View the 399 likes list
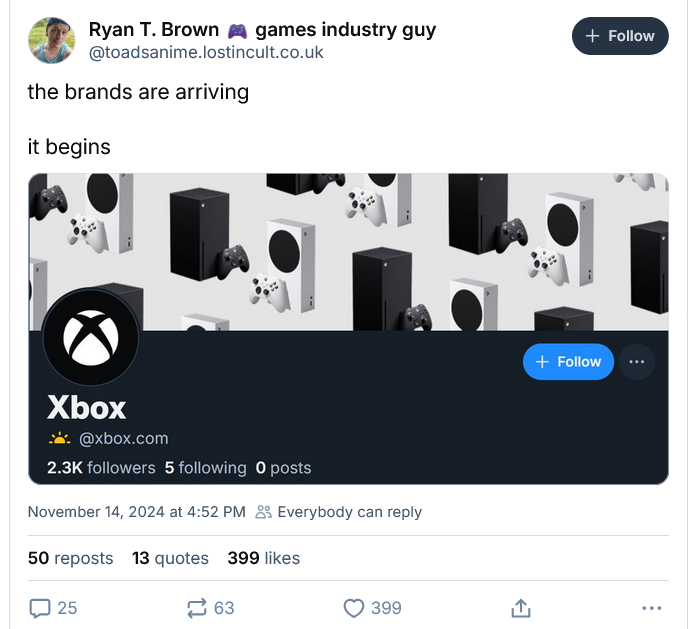This screenshot has width=693, height=629. pos(263,558)
